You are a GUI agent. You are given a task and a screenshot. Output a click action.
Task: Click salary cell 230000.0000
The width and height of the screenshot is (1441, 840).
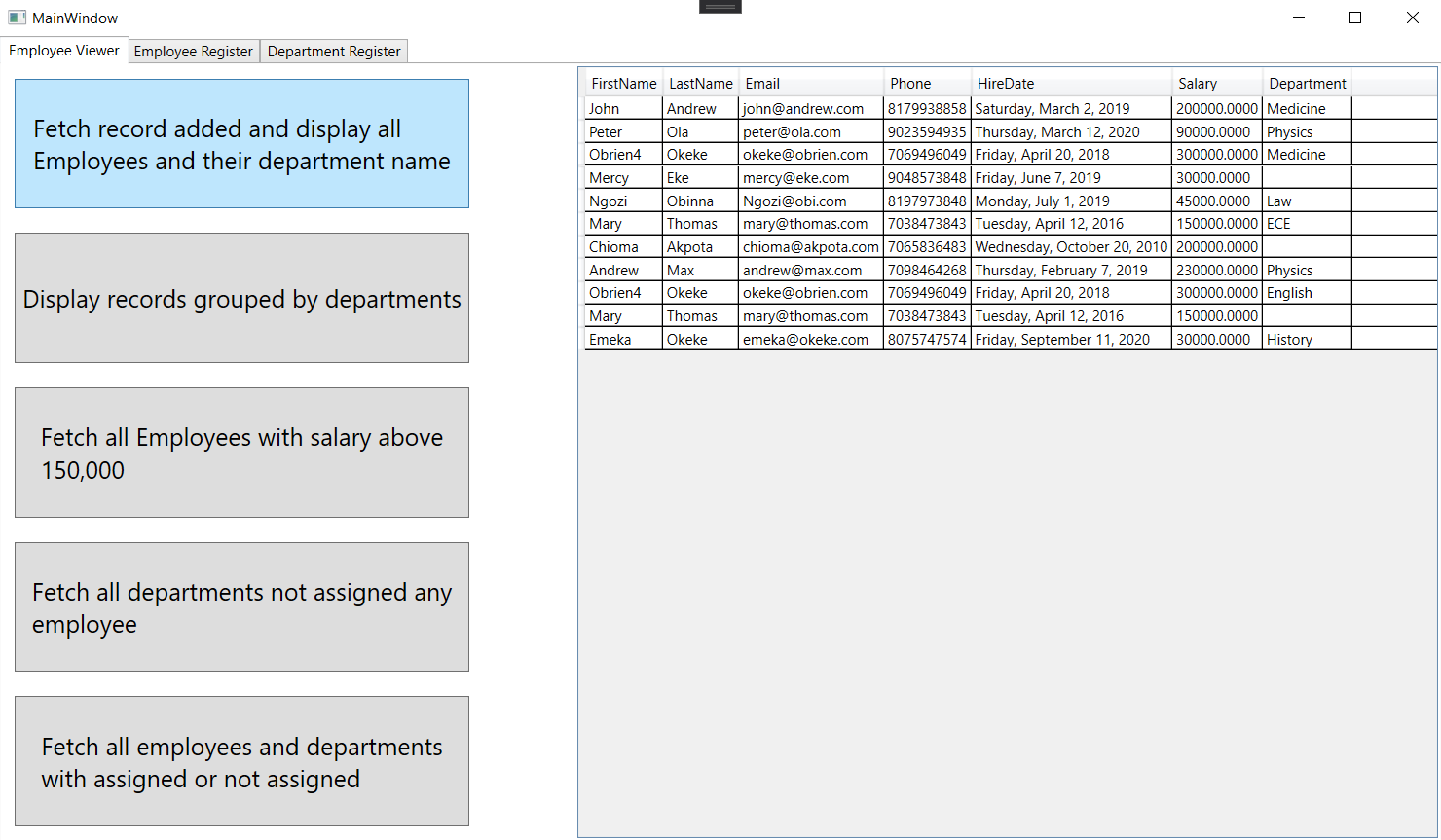(1217, 271)
